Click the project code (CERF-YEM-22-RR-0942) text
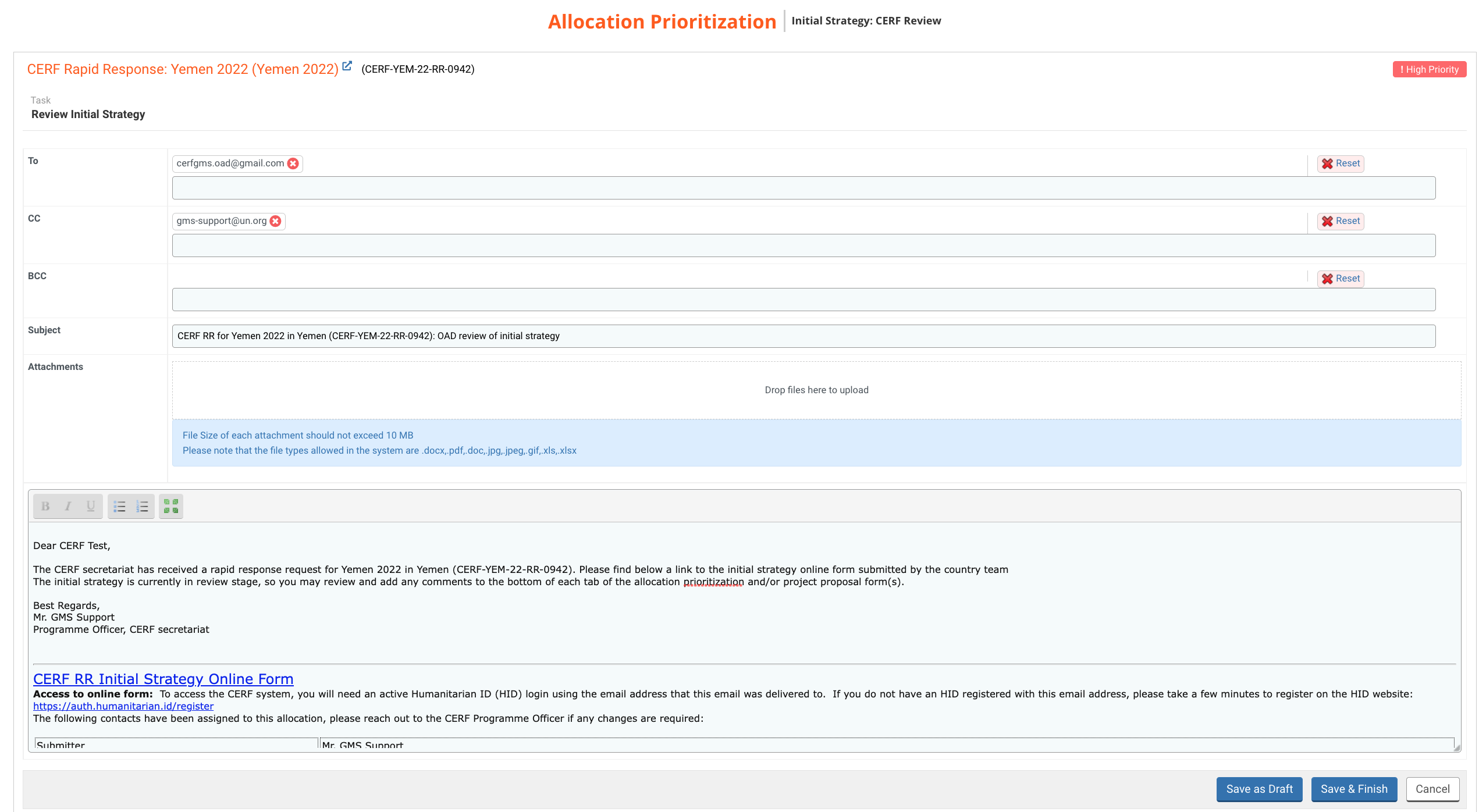This screenshot has height=812, width=1479. click(418, 69)
